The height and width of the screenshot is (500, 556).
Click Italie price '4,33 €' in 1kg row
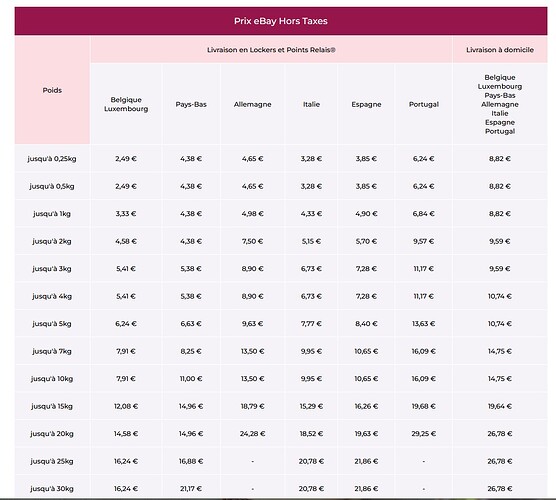pos(311,214)
